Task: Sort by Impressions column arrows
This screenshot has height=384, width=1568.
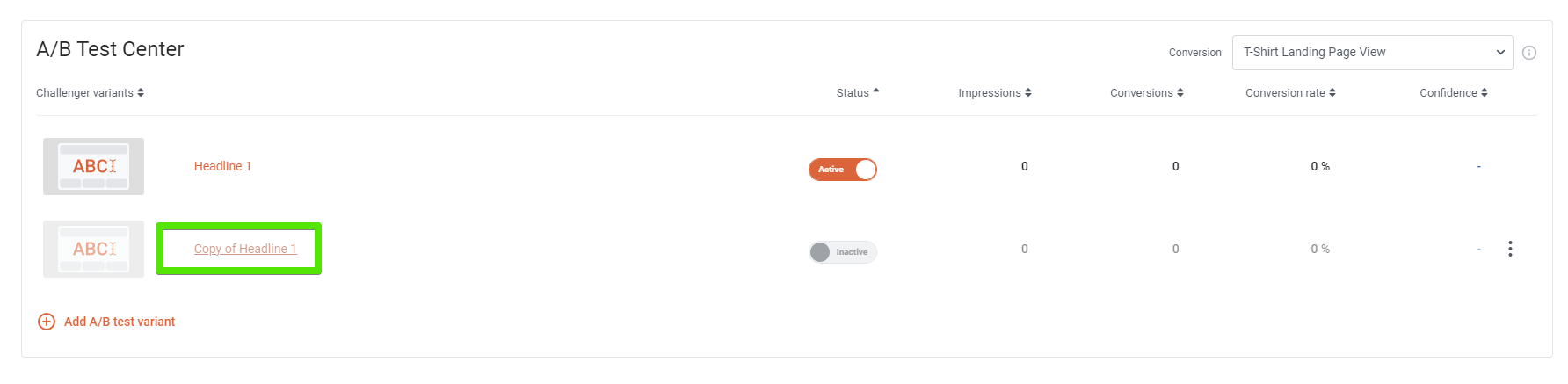Action: 1028,92
